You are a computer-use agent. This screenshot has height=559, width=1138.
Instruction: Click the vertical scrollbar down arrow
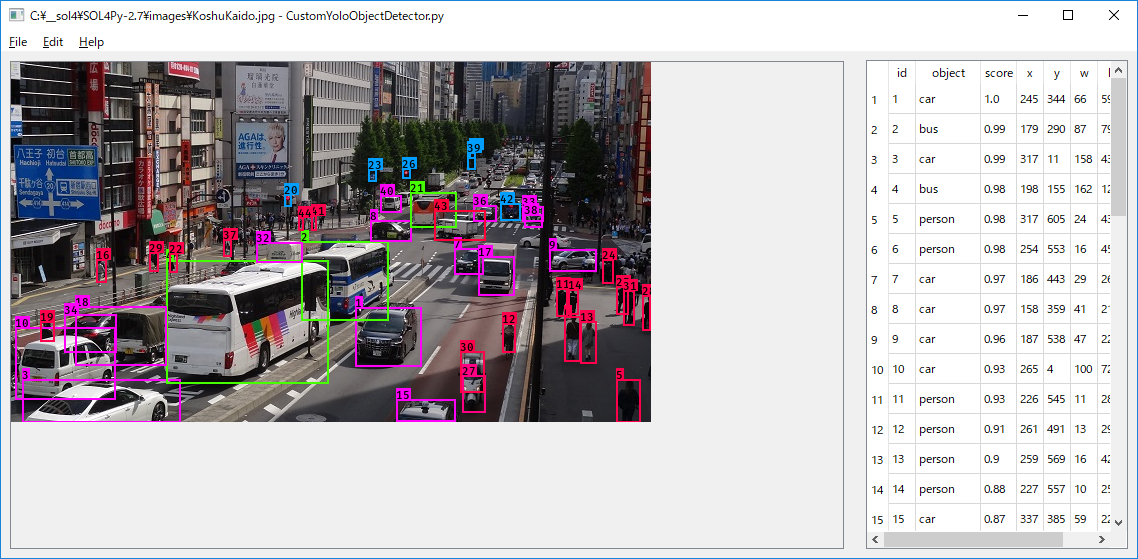1117,523
